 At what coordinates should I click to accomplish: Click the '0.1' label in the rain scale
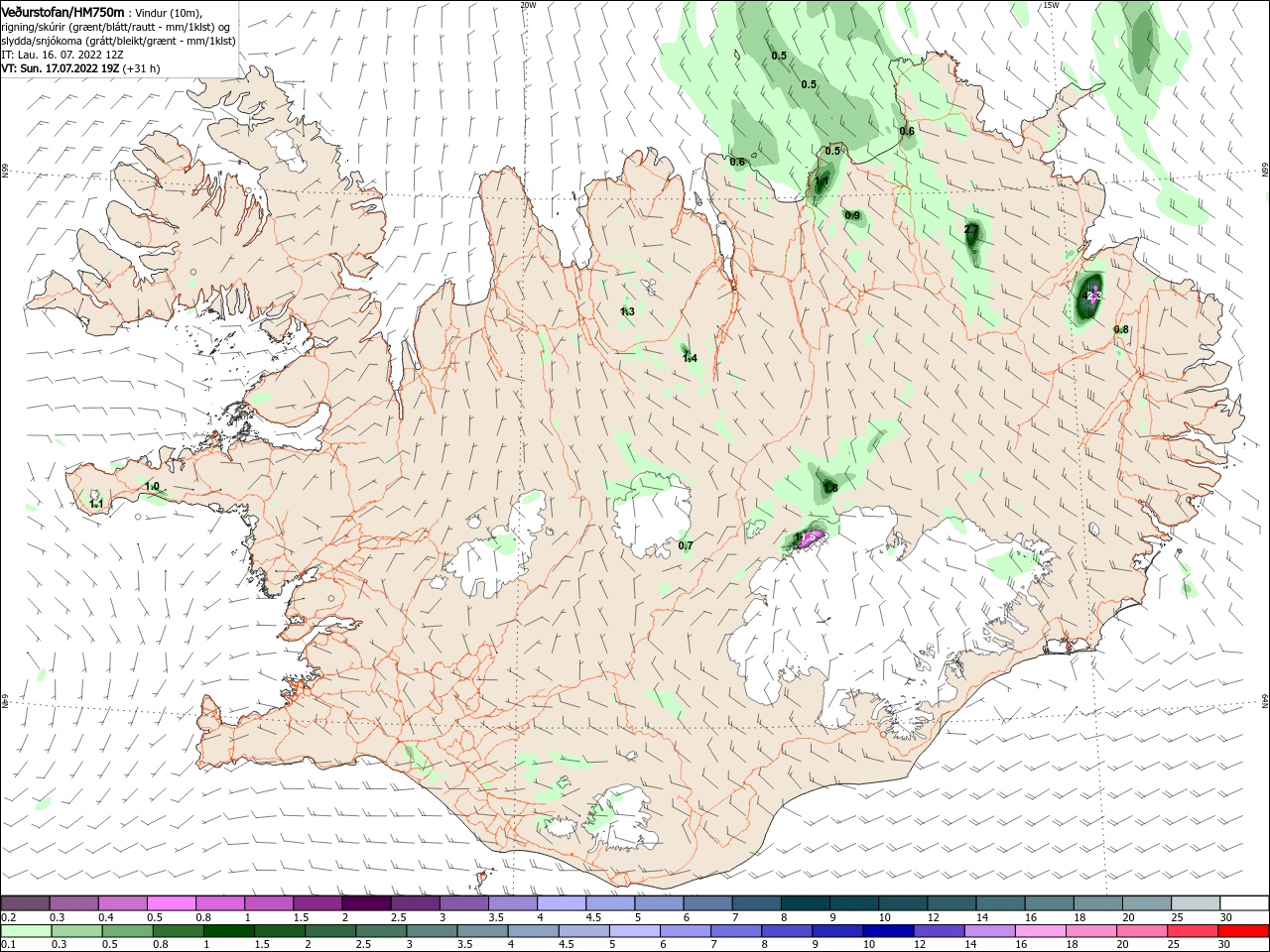point(8,945)
